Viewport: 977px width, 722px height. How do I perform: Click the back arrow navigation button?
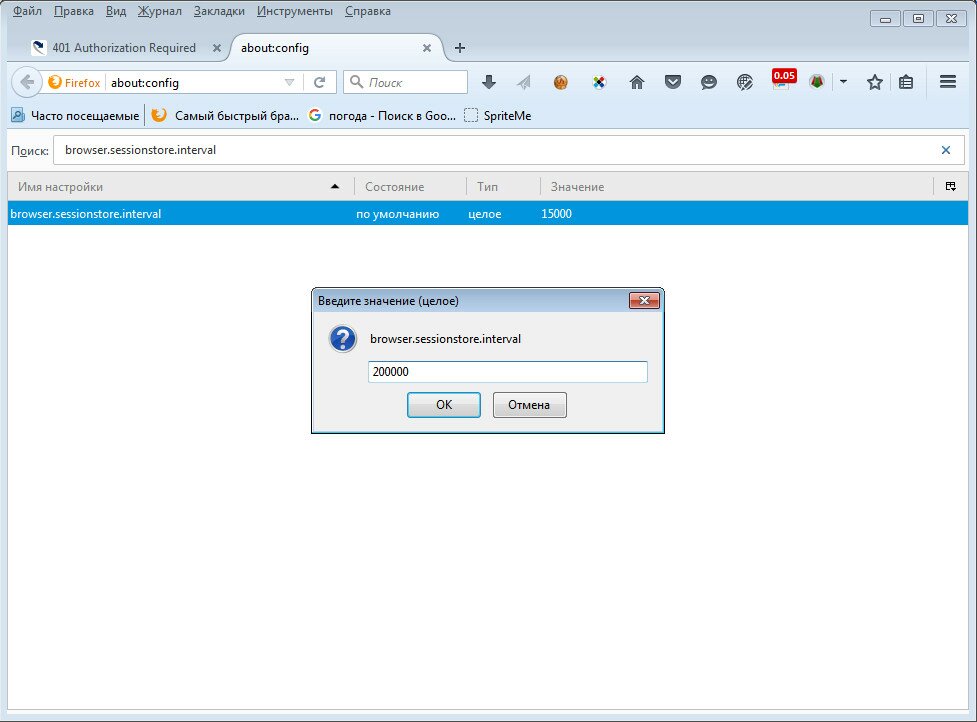pyautogui.click(x=27, y=82)
